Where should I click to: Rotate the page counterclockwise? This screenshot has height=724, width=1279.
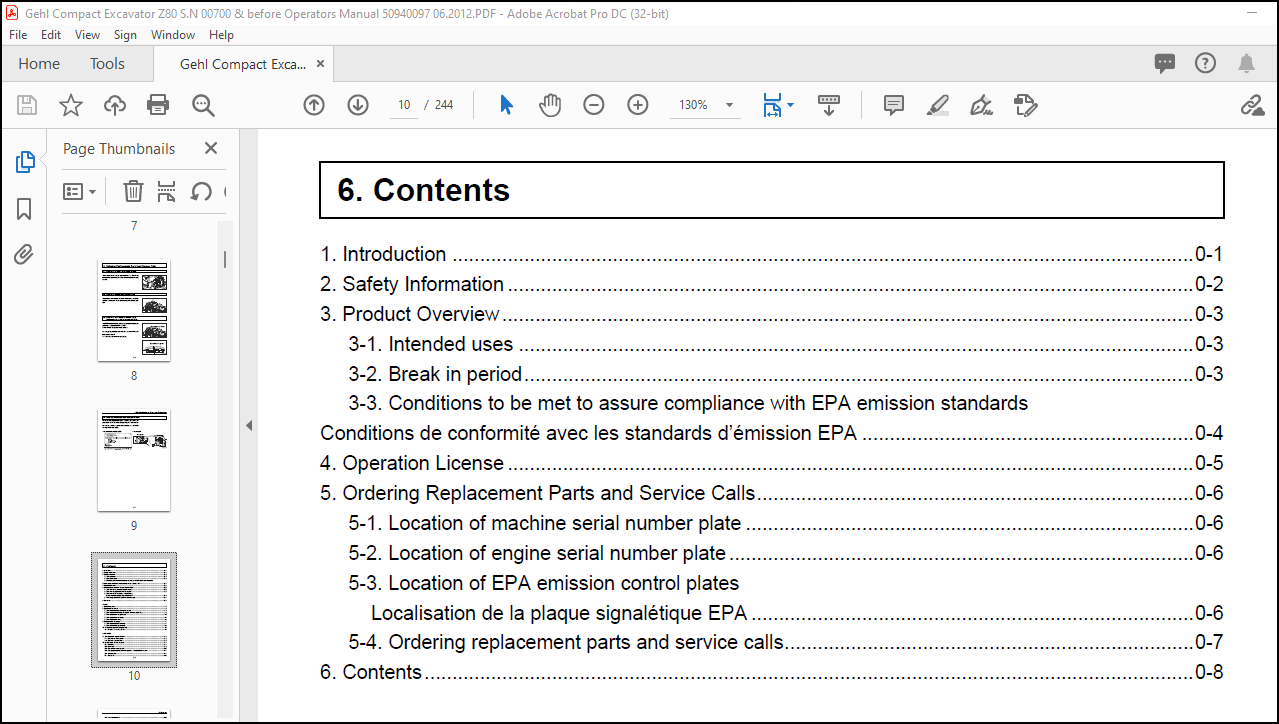point(201,191)
